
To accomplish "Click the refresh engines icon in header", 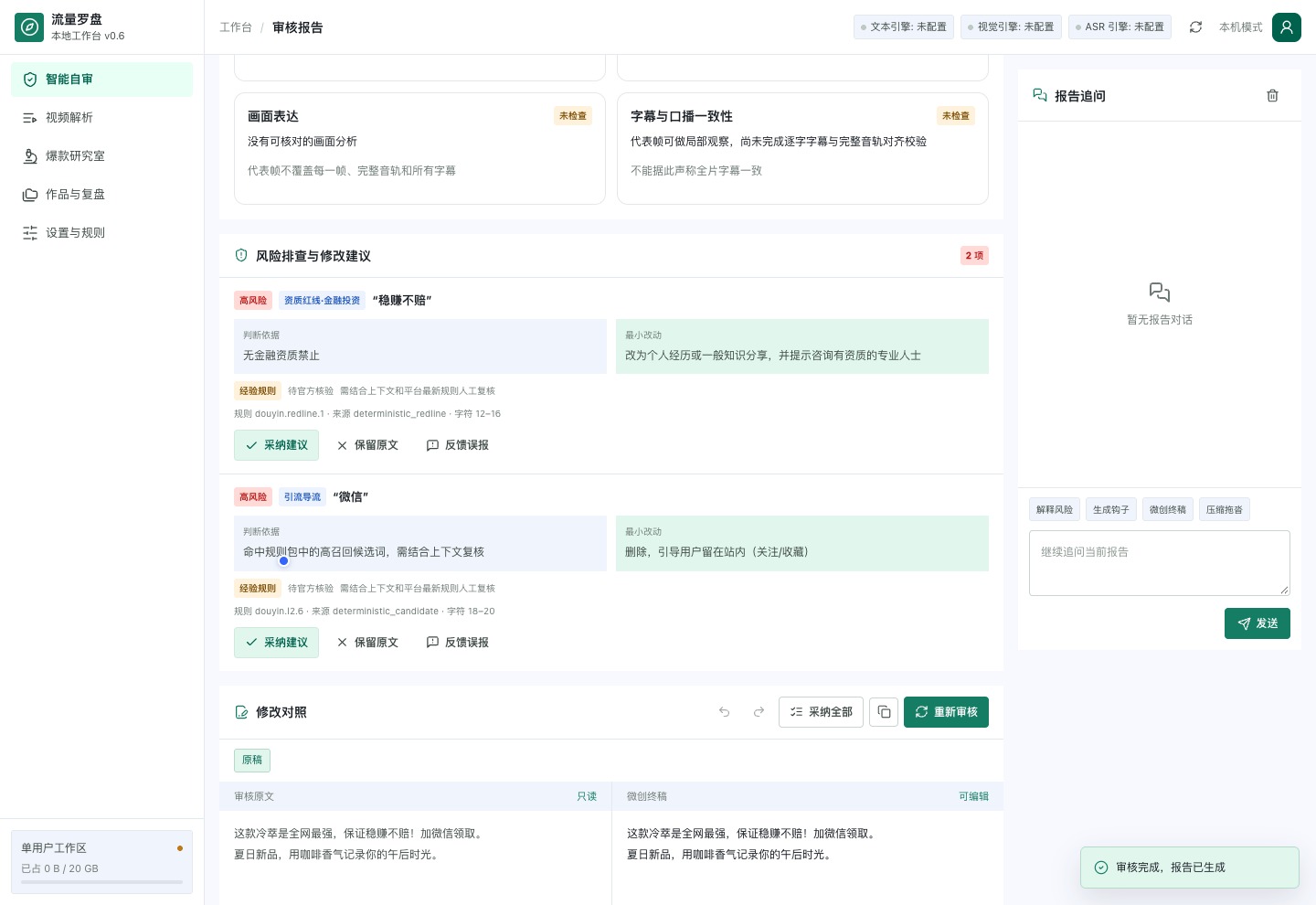I will [1195, 27].
